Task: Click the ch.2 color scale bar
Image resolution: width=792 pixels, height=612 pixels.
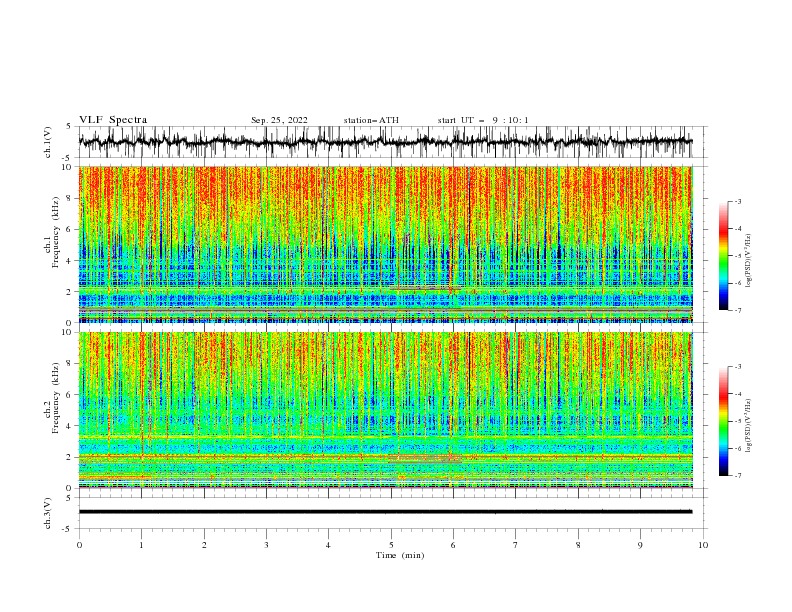Action: pos(724,421)
